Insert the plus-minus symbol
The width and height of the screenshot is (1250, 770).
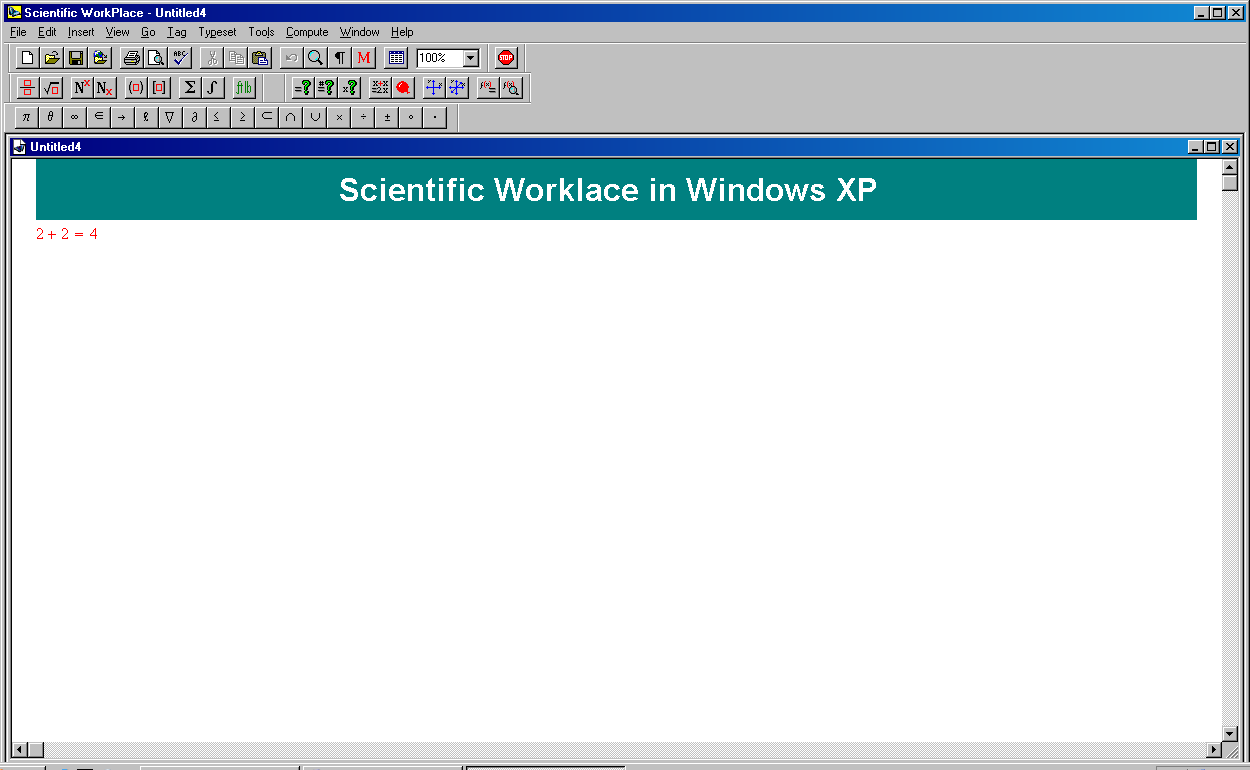pyautogui.click(x=387, y=117)
